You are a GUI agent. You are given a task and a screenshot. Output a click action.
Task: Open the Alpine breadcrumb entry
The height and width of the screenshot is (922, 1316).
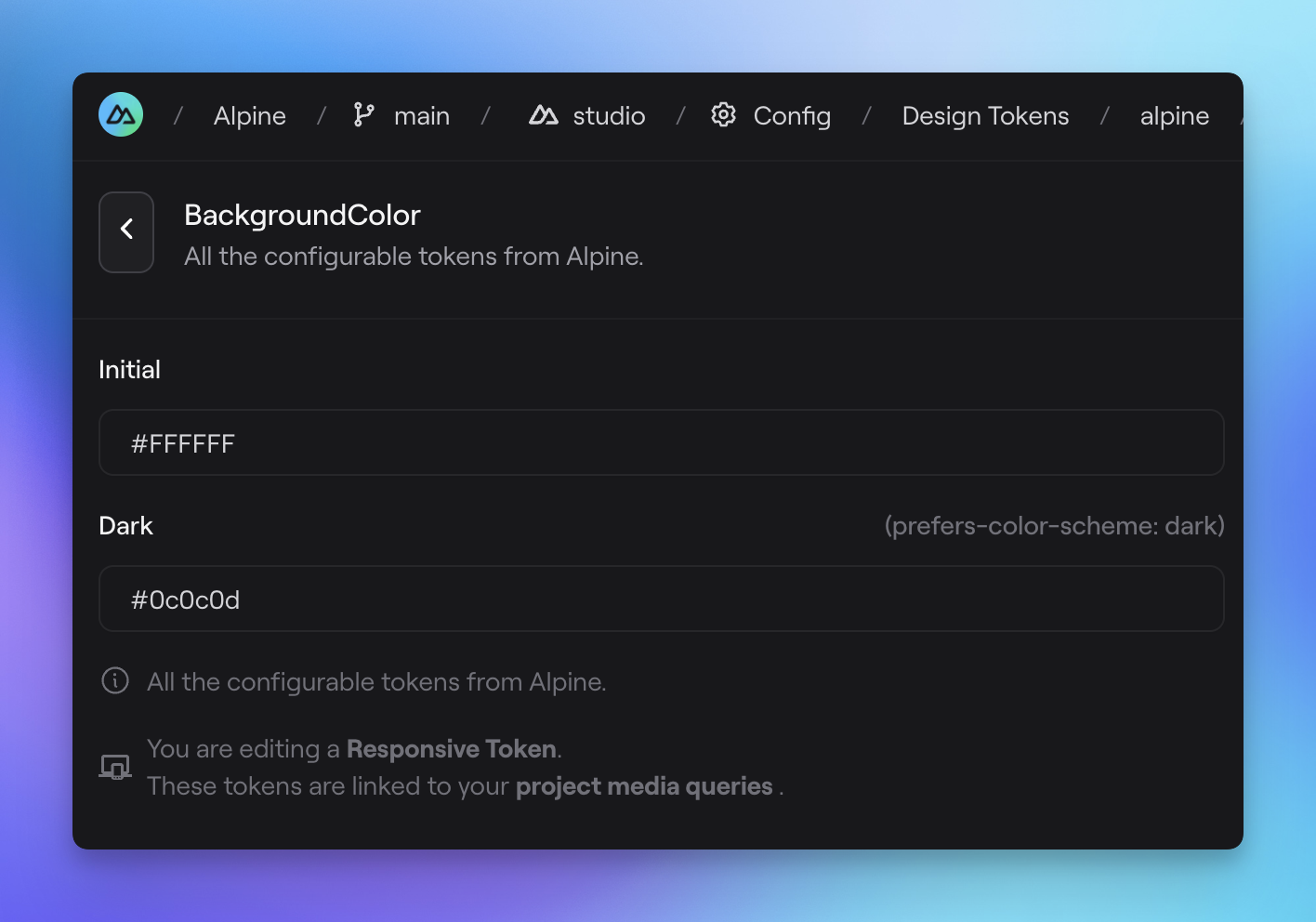(x=249, y=115)
